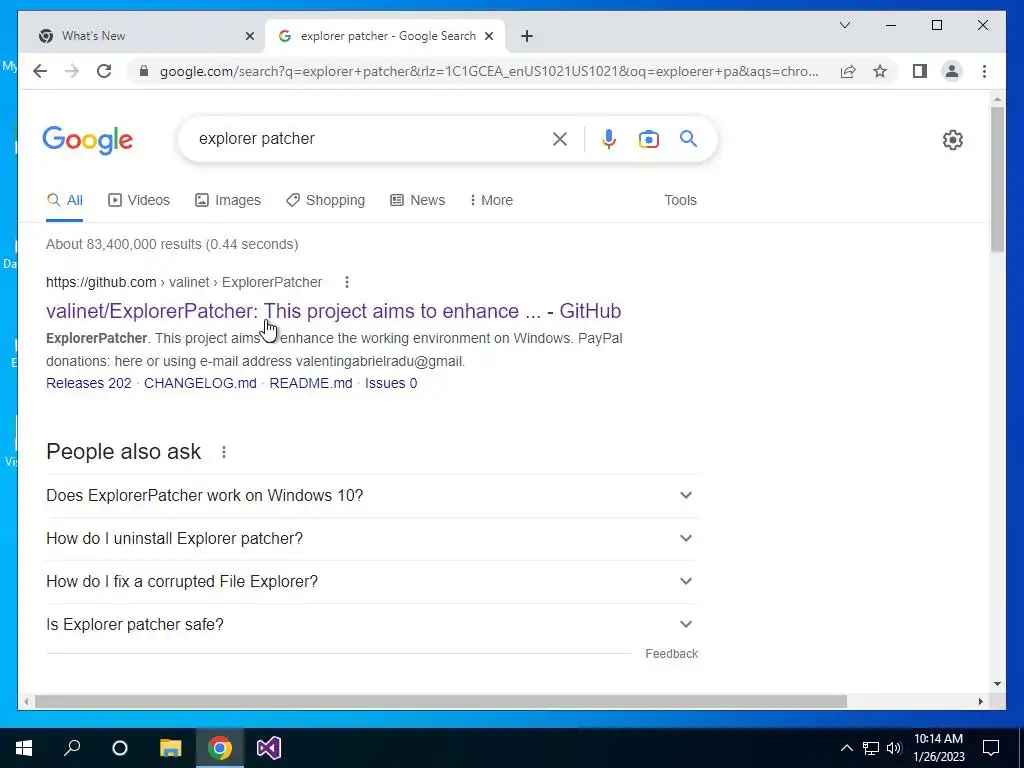Screen dimensions: 1024x768
Task: Click the scroll right arrow at bottom
Action: coord(980,701)
